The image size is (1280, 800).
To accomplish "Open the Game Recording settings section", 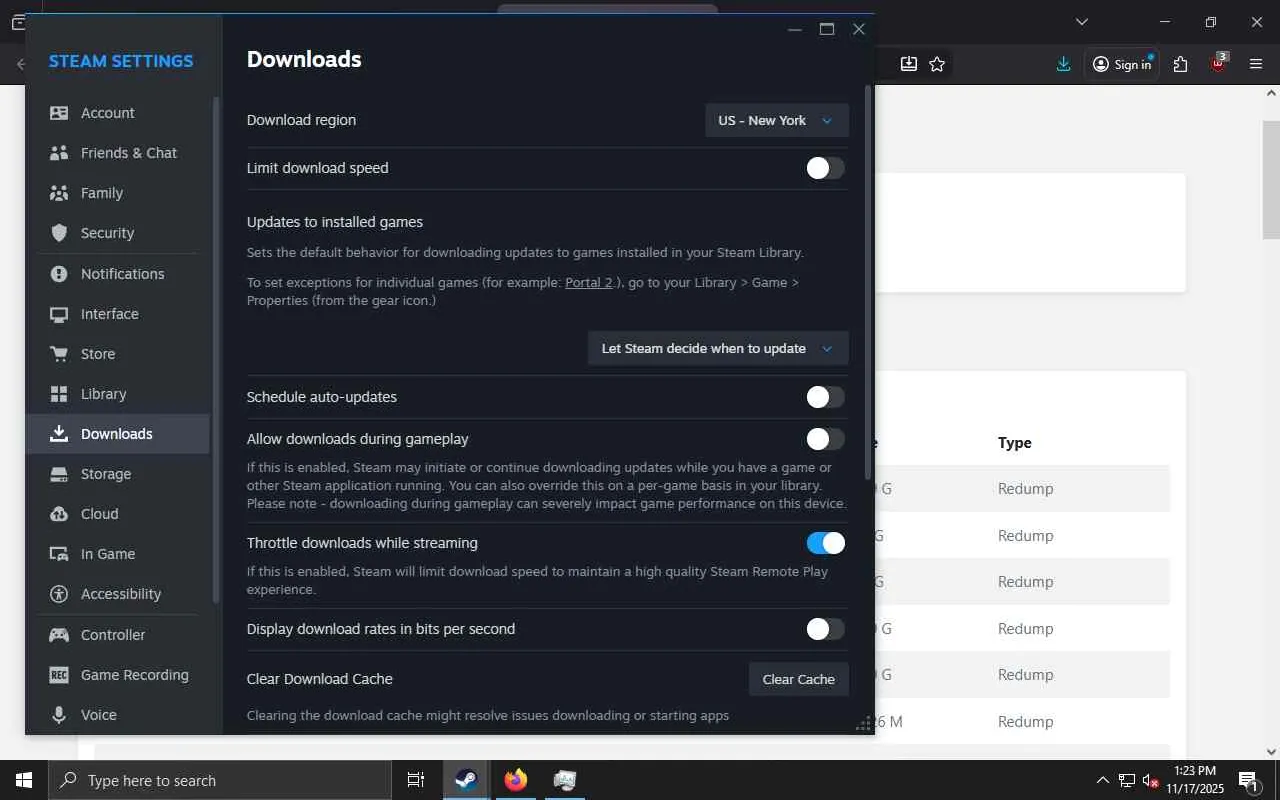I will point(117,675).
